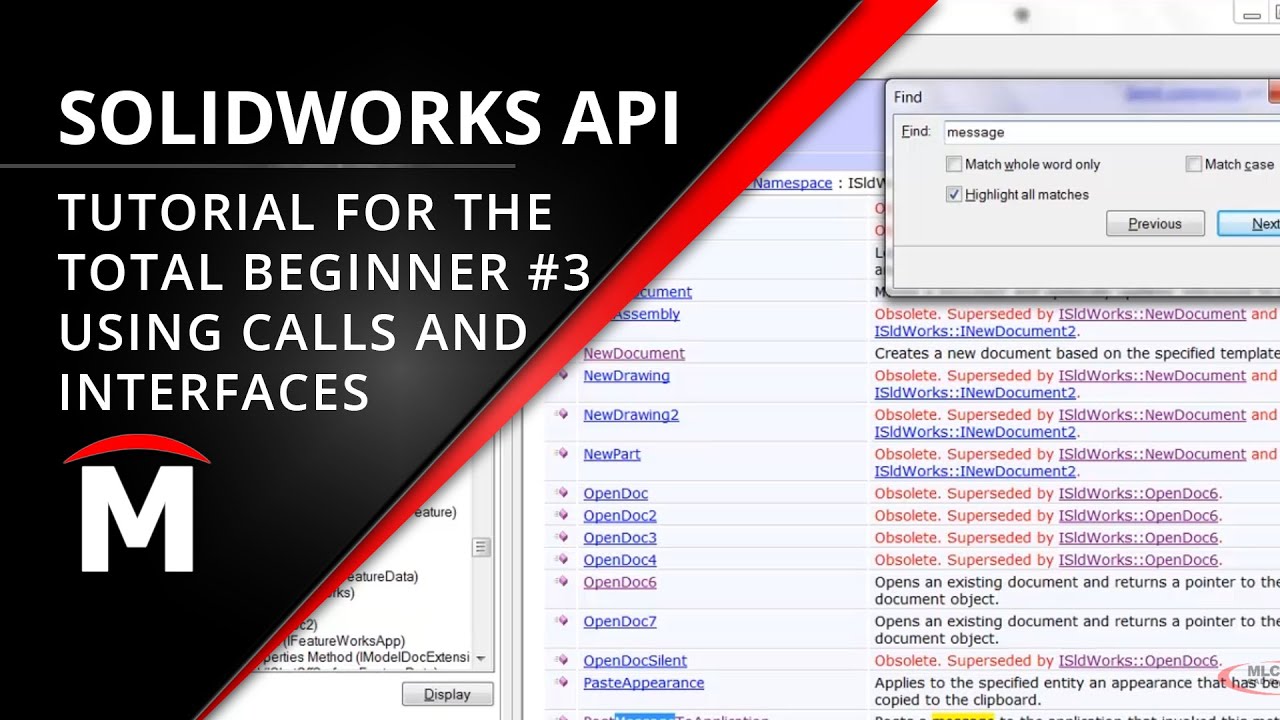
Task: Uncheck Highlight all matches
Action: (x=954, y=194)
